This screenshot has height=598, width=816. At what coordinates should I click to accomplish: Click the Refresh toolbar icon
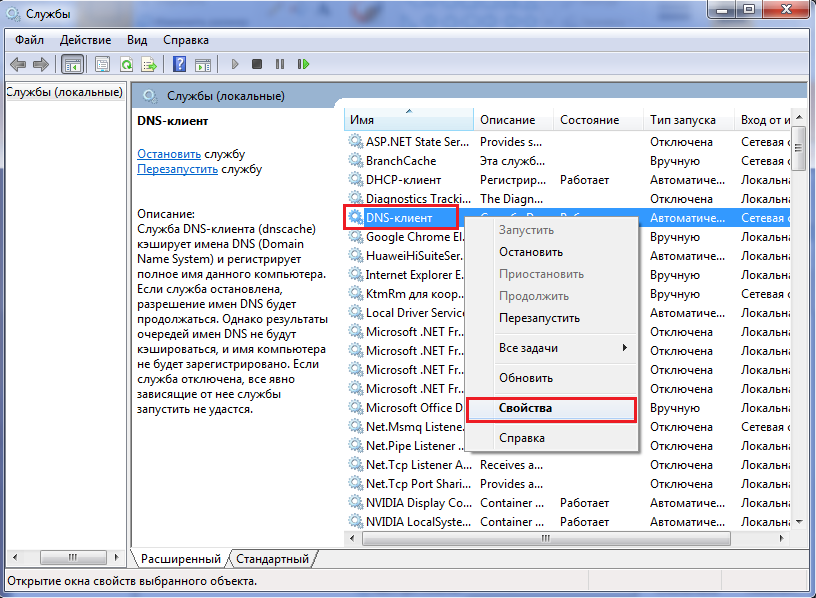click(126, 64)
